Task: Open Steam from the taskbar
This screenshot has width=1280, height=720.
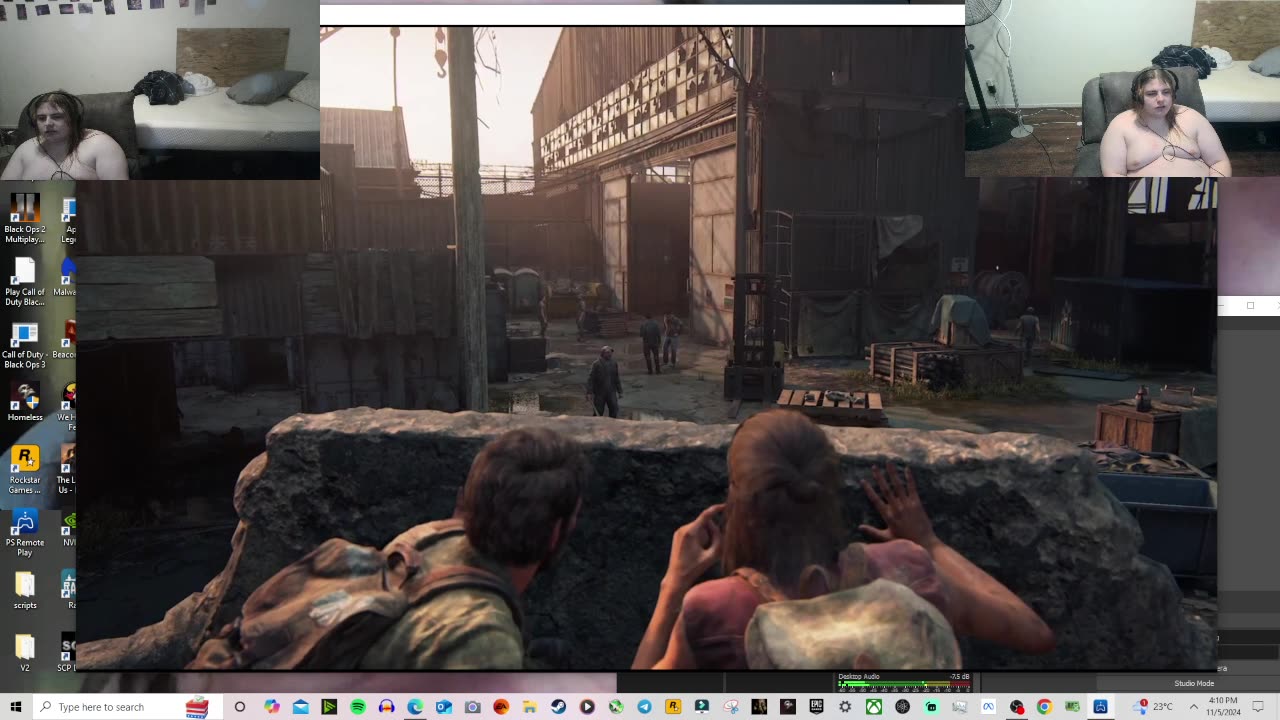Action: click(558, 707)
